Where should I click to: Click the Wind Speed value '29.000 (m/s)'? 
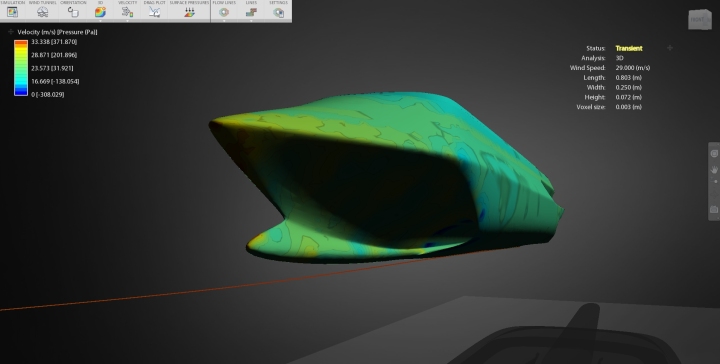pyautogui.click(x=633, y=68)
